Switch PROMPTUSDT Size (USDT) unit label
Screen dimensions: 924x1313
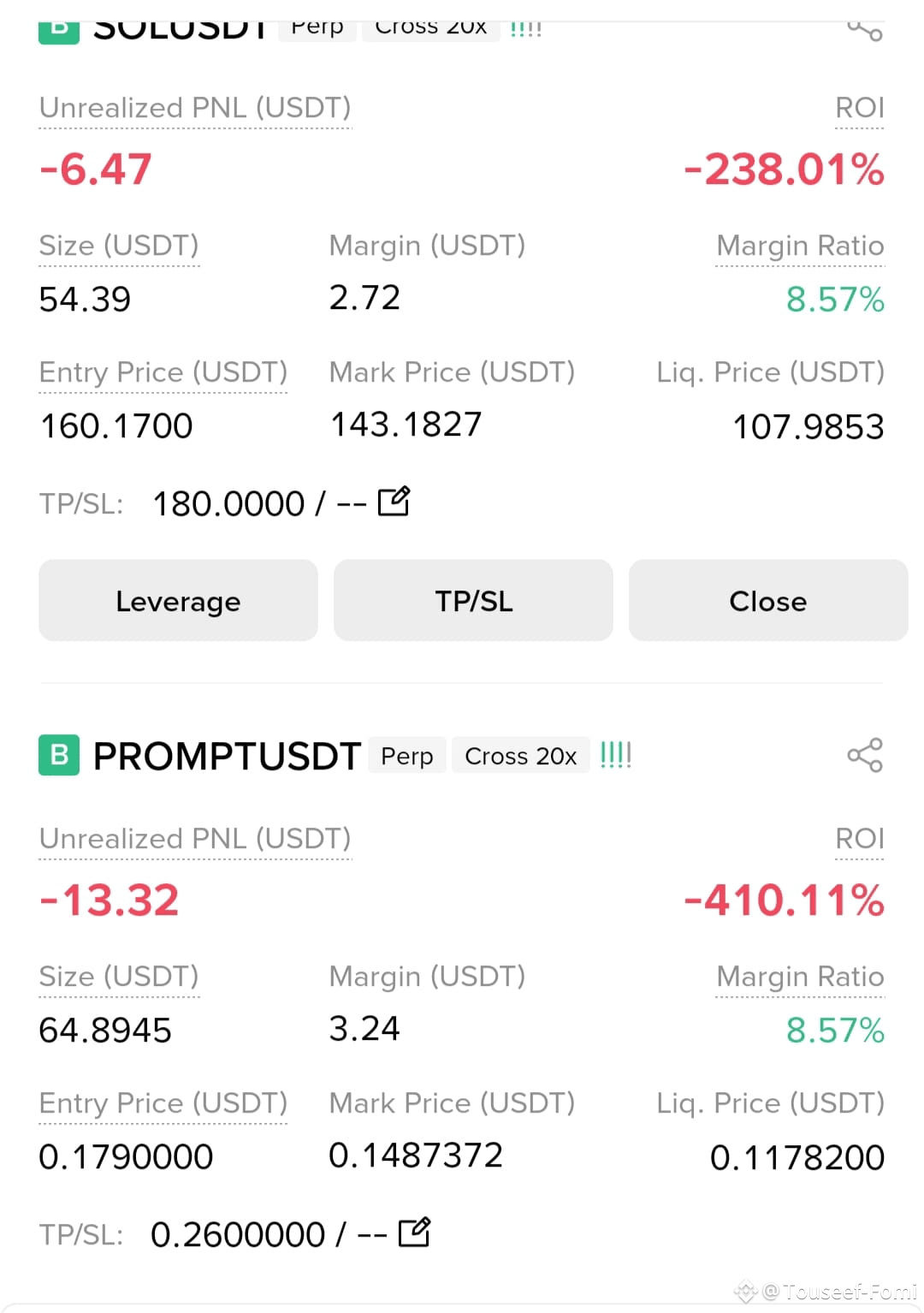click(x=119, y=977)
